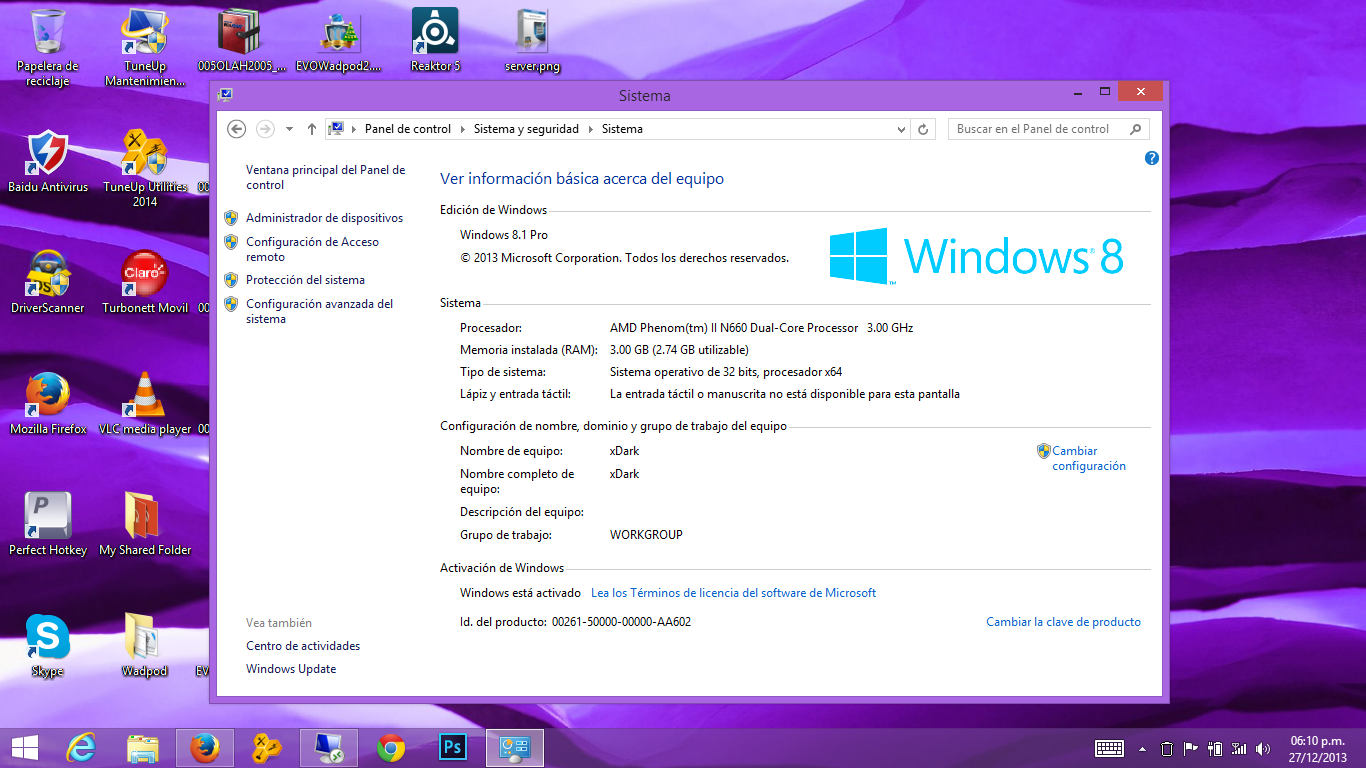
Task: Open Ventana principal del Panel de control
Action: pyautogui.click(x=326, y=177)
